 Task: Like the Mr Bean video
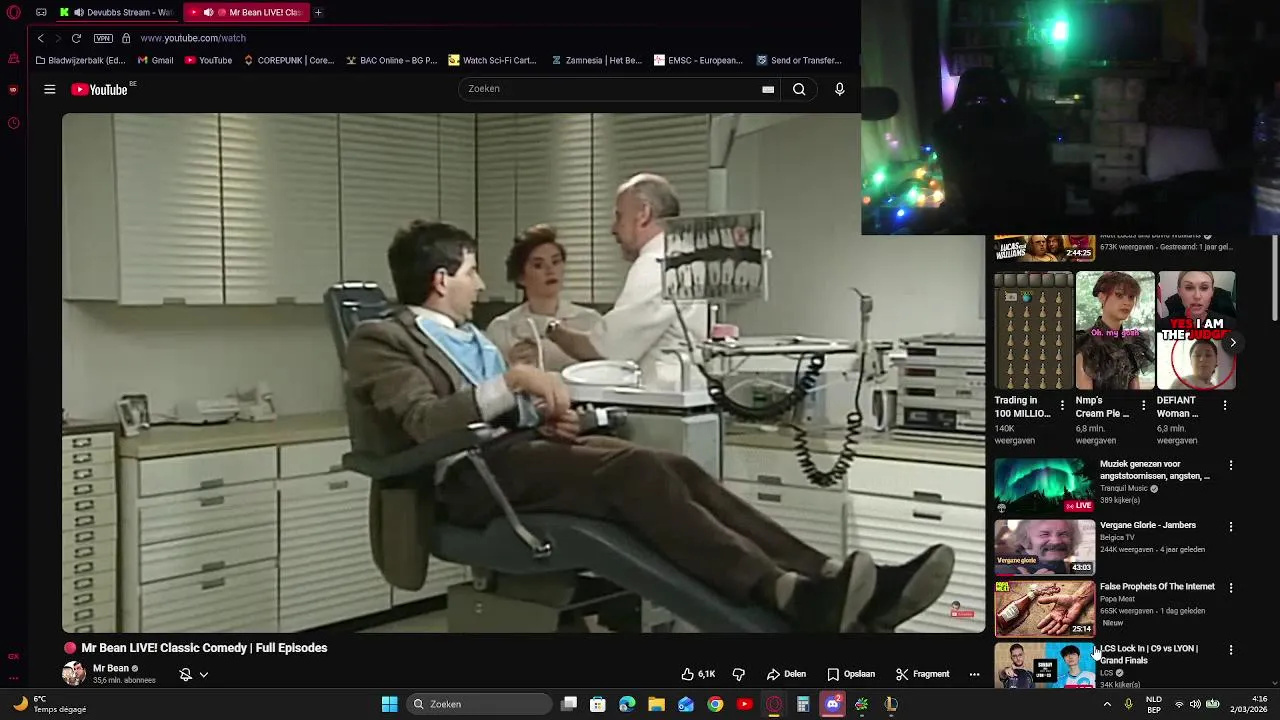pos(698,674)
